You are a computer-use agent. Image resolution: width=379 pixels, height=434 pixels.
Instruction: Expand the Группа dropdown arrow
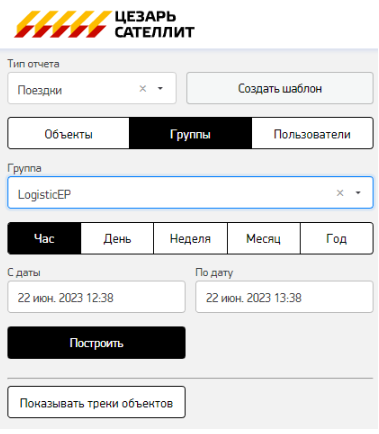pyautogui.click(x=358, y=193)
